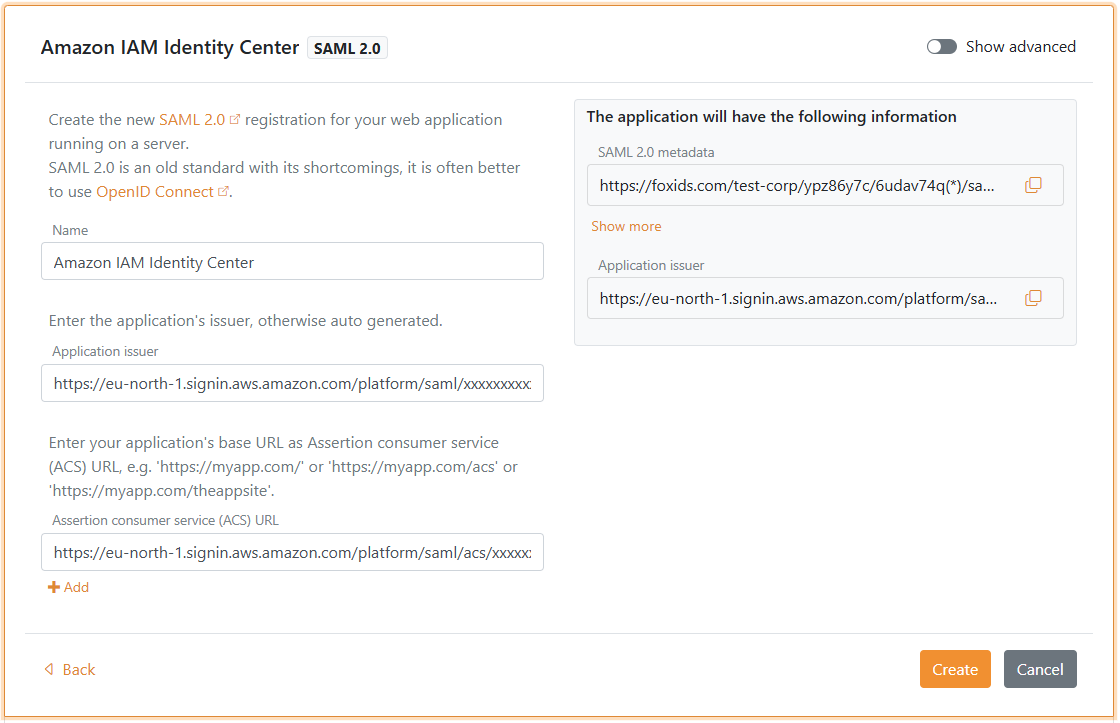Add another ACS URL with Add
This screenshot has width=1120, height=723.
(x=76, y=588)
